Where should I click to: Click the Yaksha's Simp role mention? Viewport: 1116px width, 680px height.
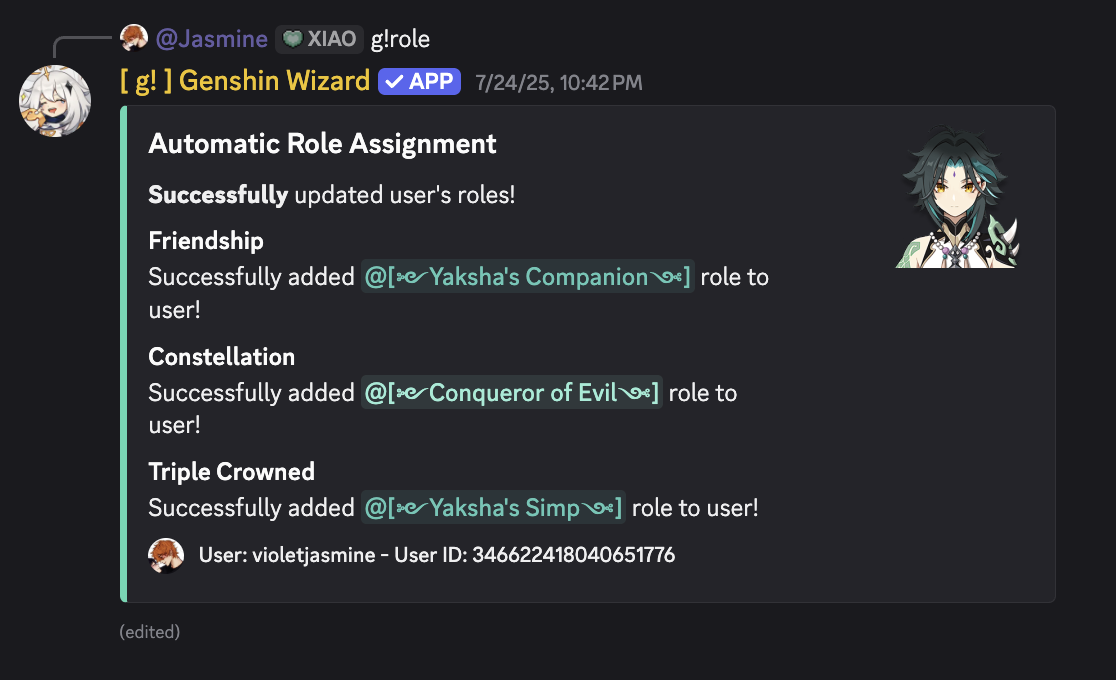[493, 507]
